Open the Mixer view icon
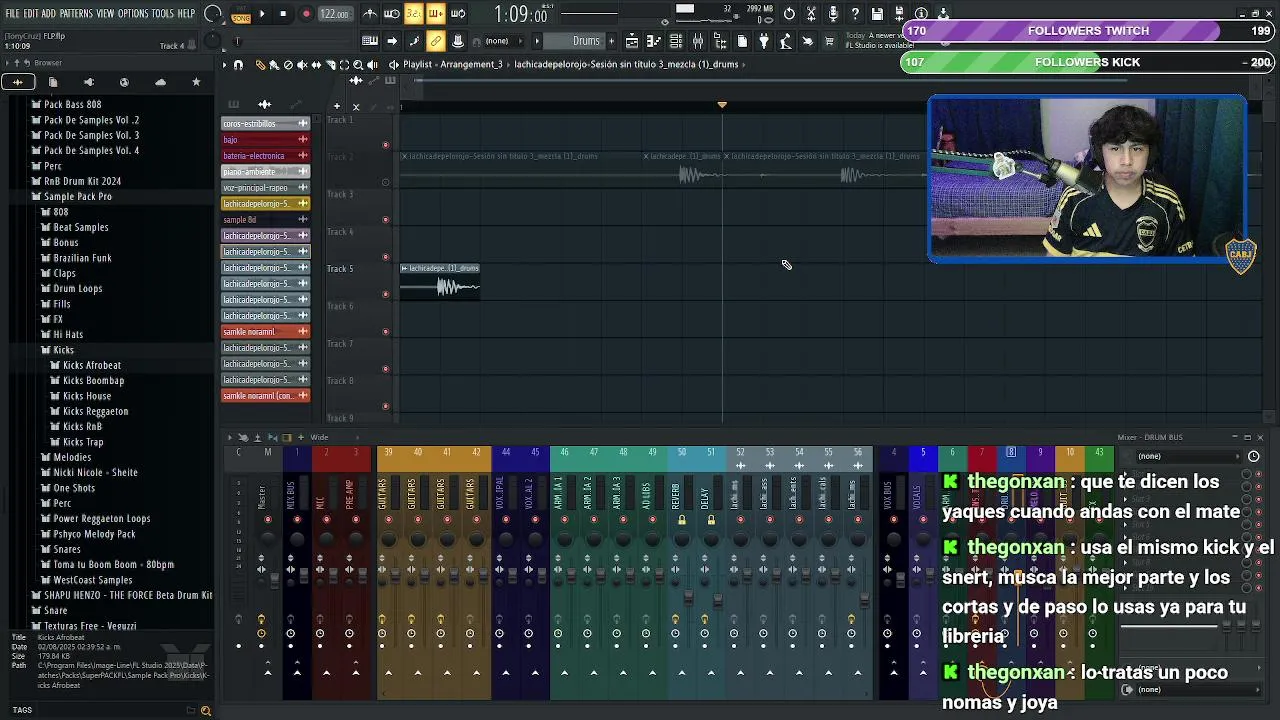 [698, 41]
